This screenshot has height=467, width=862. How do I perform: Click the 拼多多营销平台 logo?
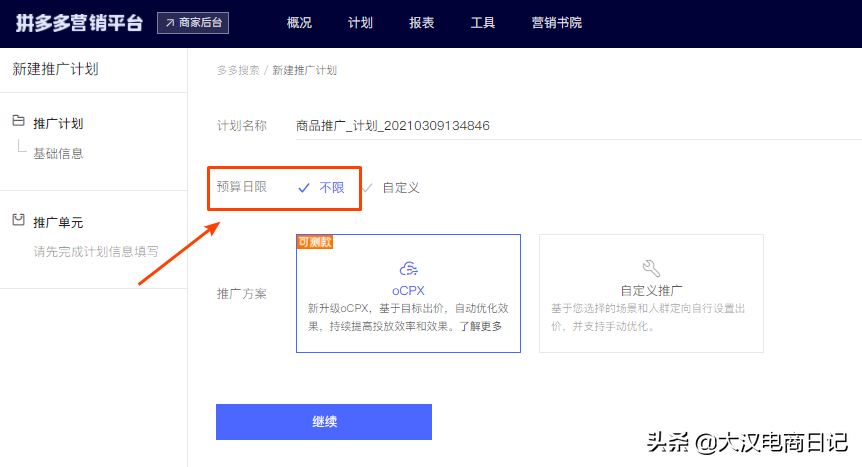[79, 23]
